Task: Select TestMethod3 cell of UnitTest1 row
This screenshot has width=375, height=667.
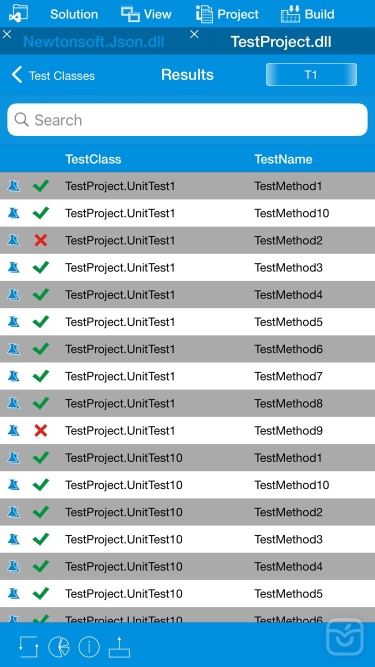Action: pos(288,267)
